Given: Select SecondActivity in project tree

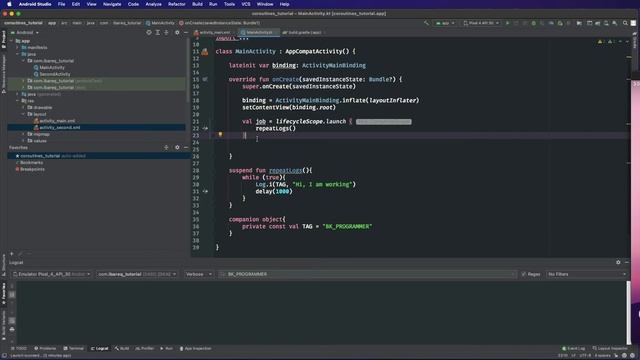Looking at the screenshot, I should tap(55, 74).
